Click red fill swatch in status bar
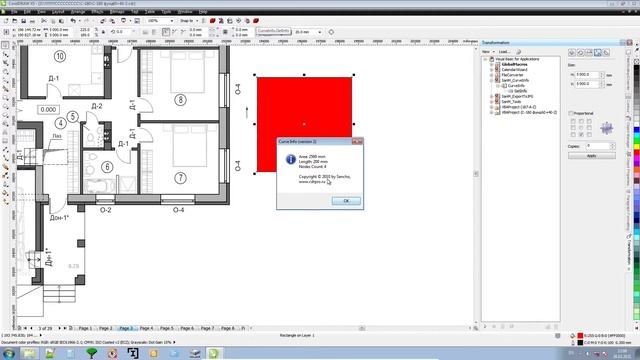 [x=580, y=336]
